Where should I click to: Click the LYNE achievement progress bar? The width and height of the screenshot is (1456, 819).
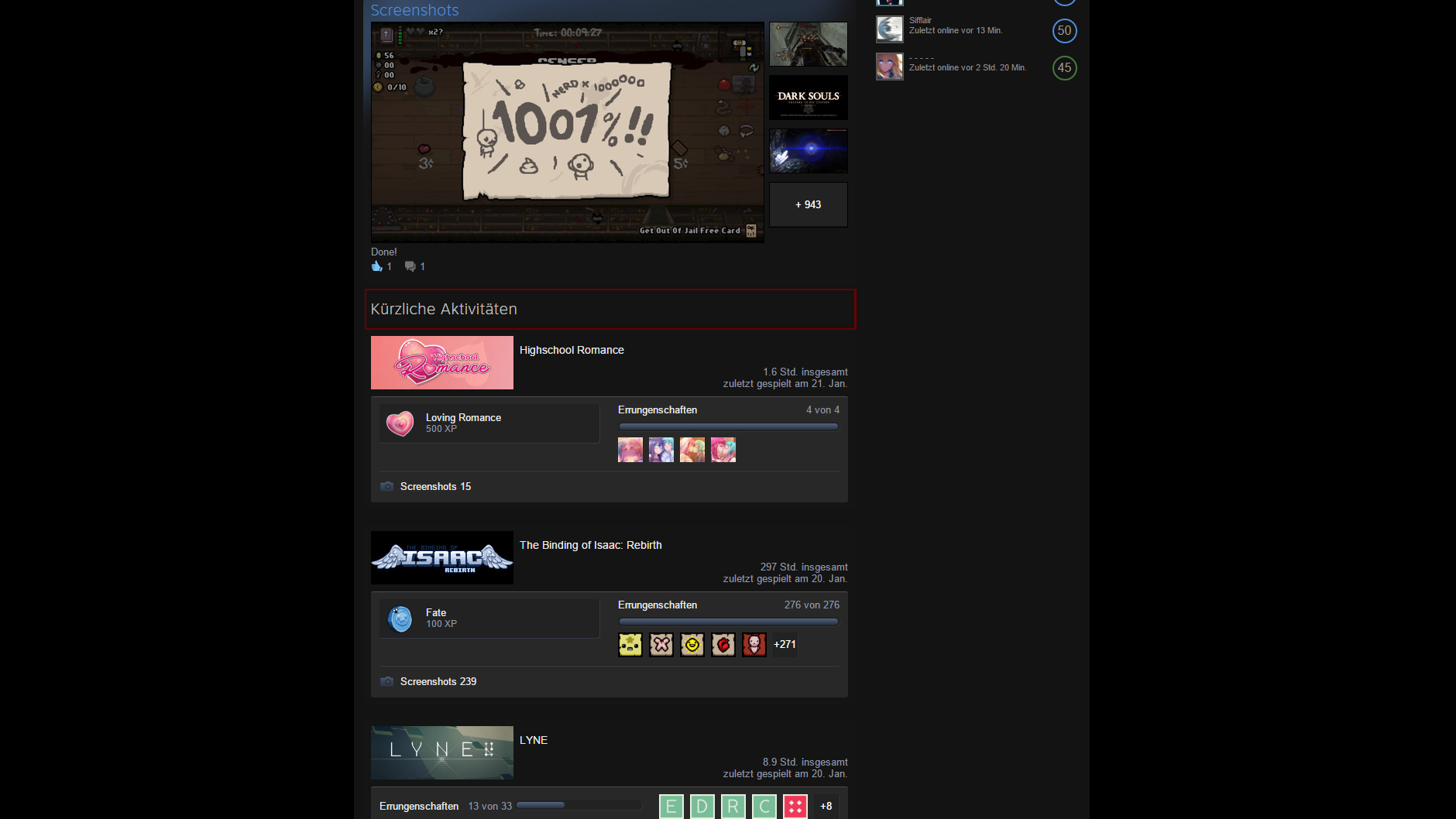[579, 805]
